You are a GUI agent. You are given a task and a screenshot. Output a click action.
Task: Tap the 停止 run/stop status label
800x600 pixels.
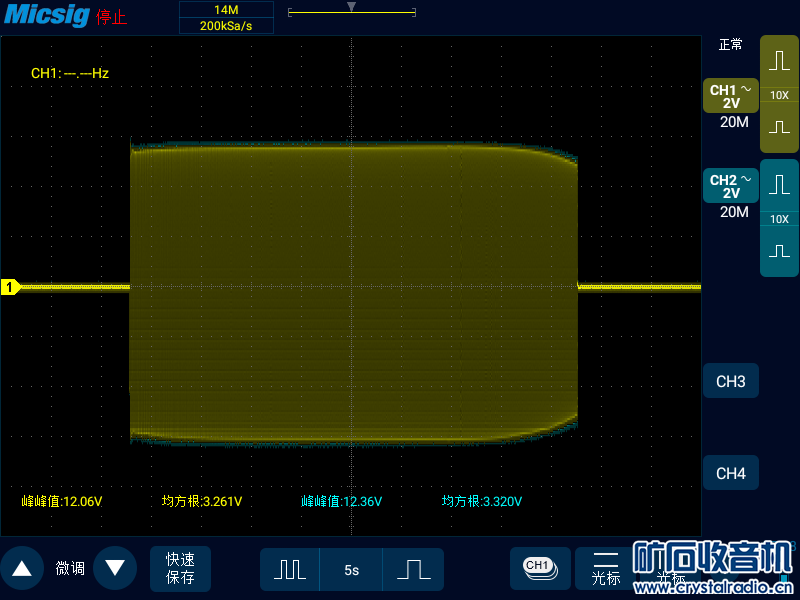pyautogui.click(x=112, y=17)
